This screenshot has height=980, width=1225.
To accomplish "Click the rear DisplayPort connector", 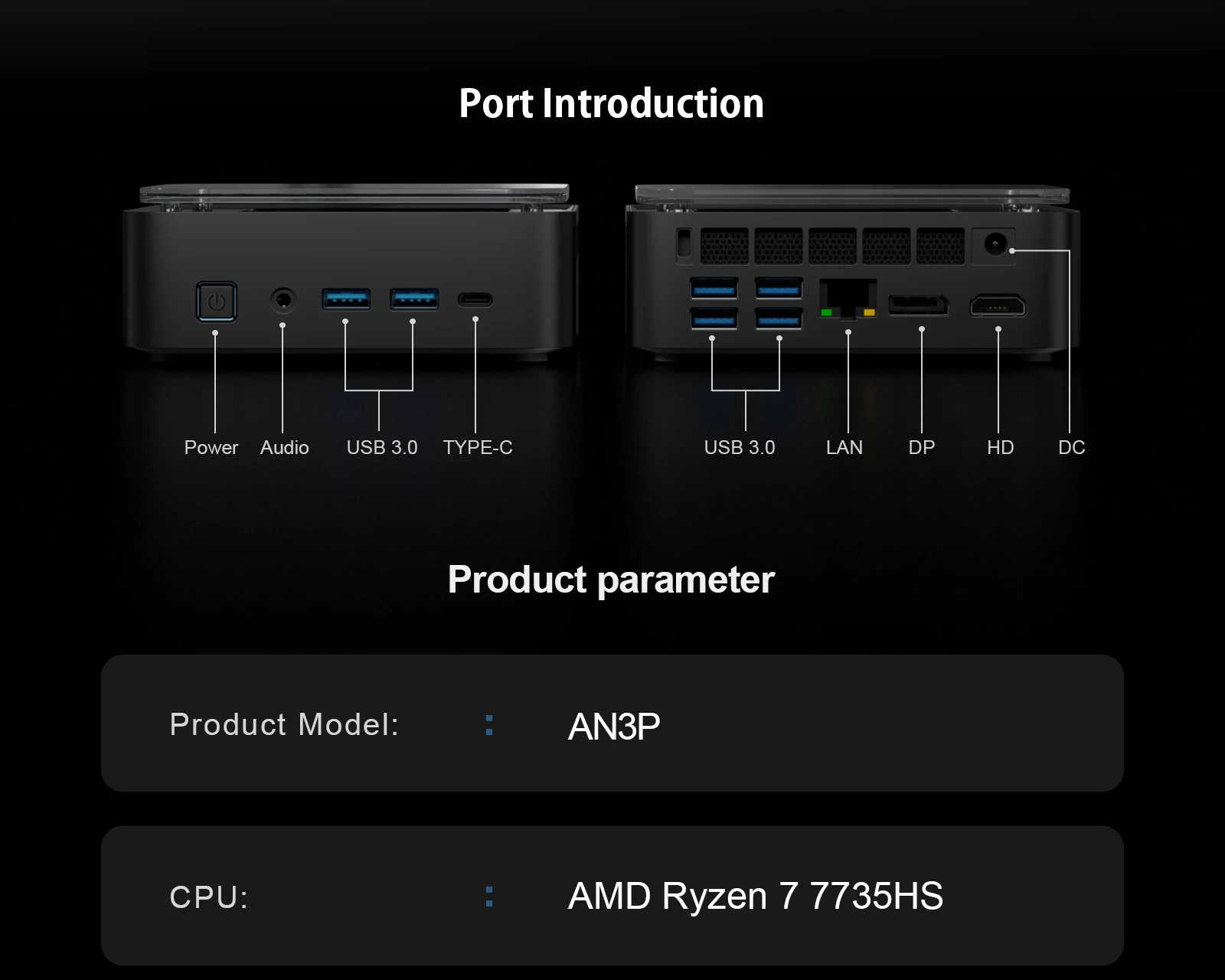I will point(919,305).
